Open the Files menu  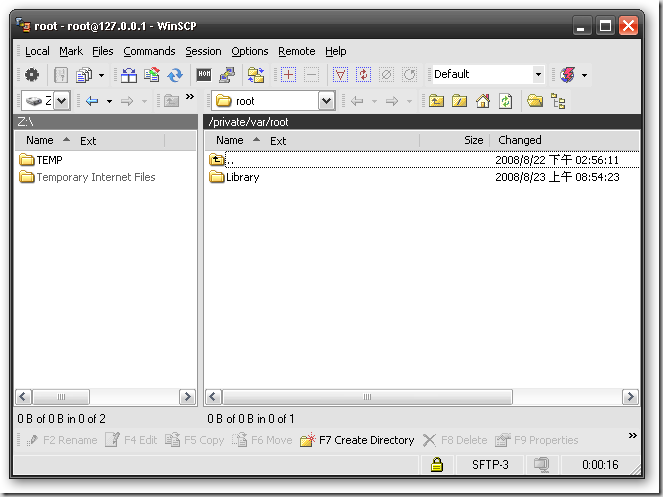point(103,51)
